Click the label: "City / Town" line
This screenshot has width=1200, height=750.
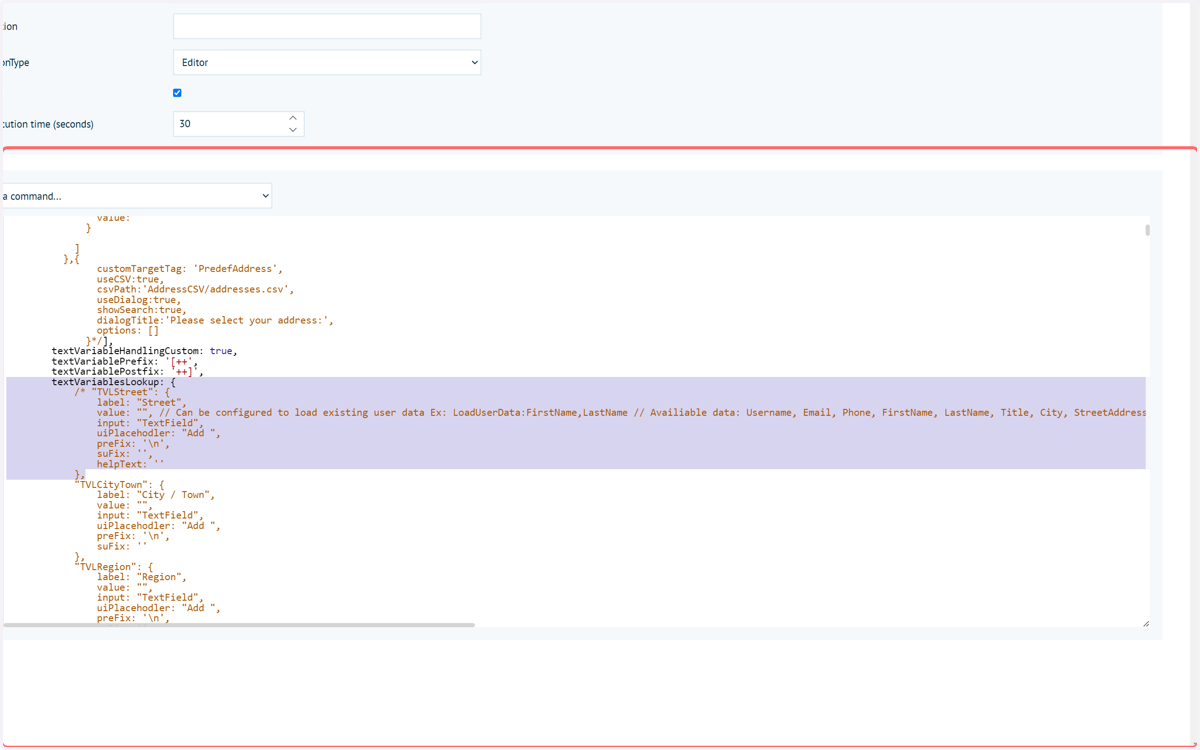point(156,495)
